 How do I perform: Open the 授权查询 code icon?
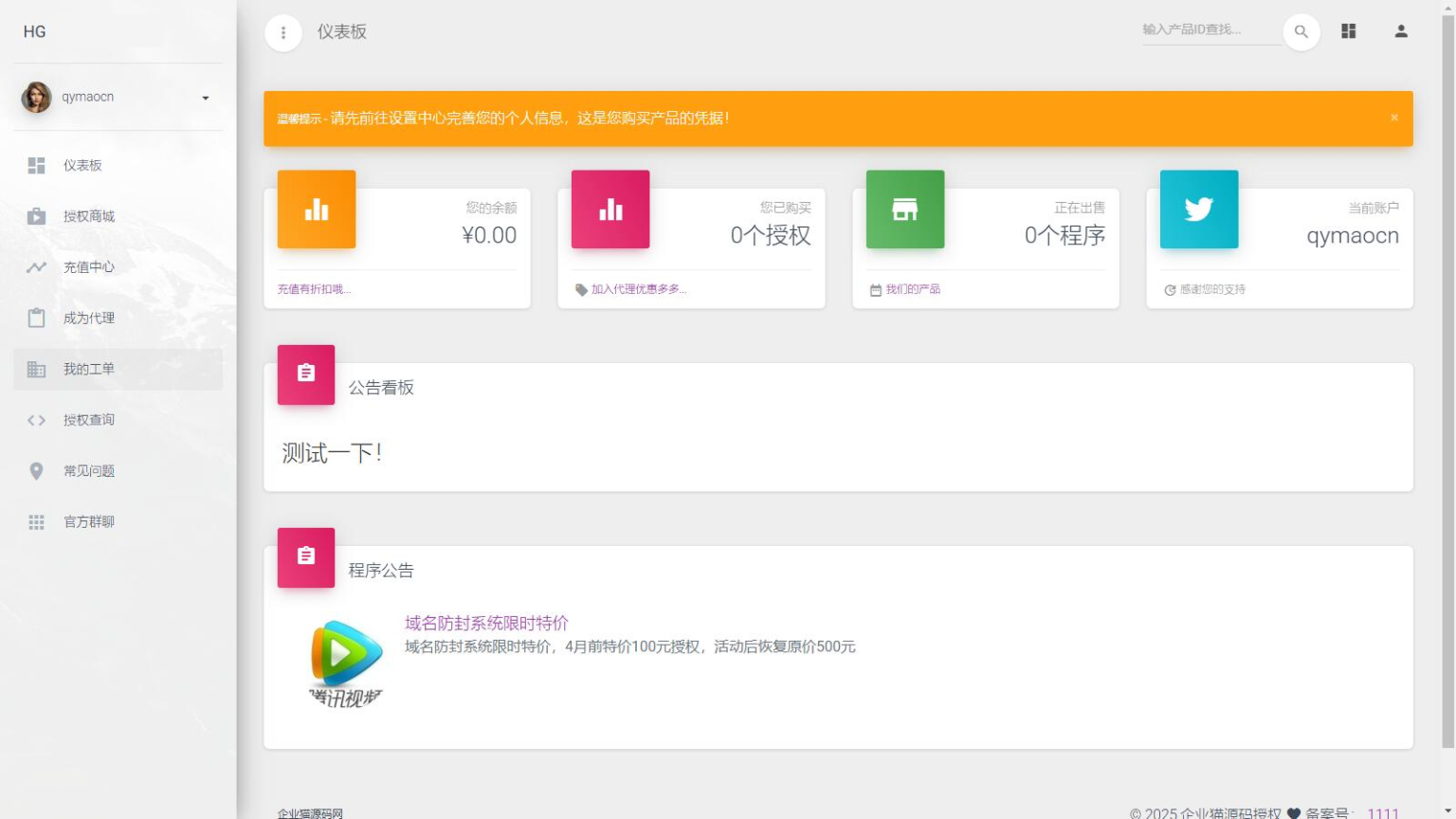(36, 420)
